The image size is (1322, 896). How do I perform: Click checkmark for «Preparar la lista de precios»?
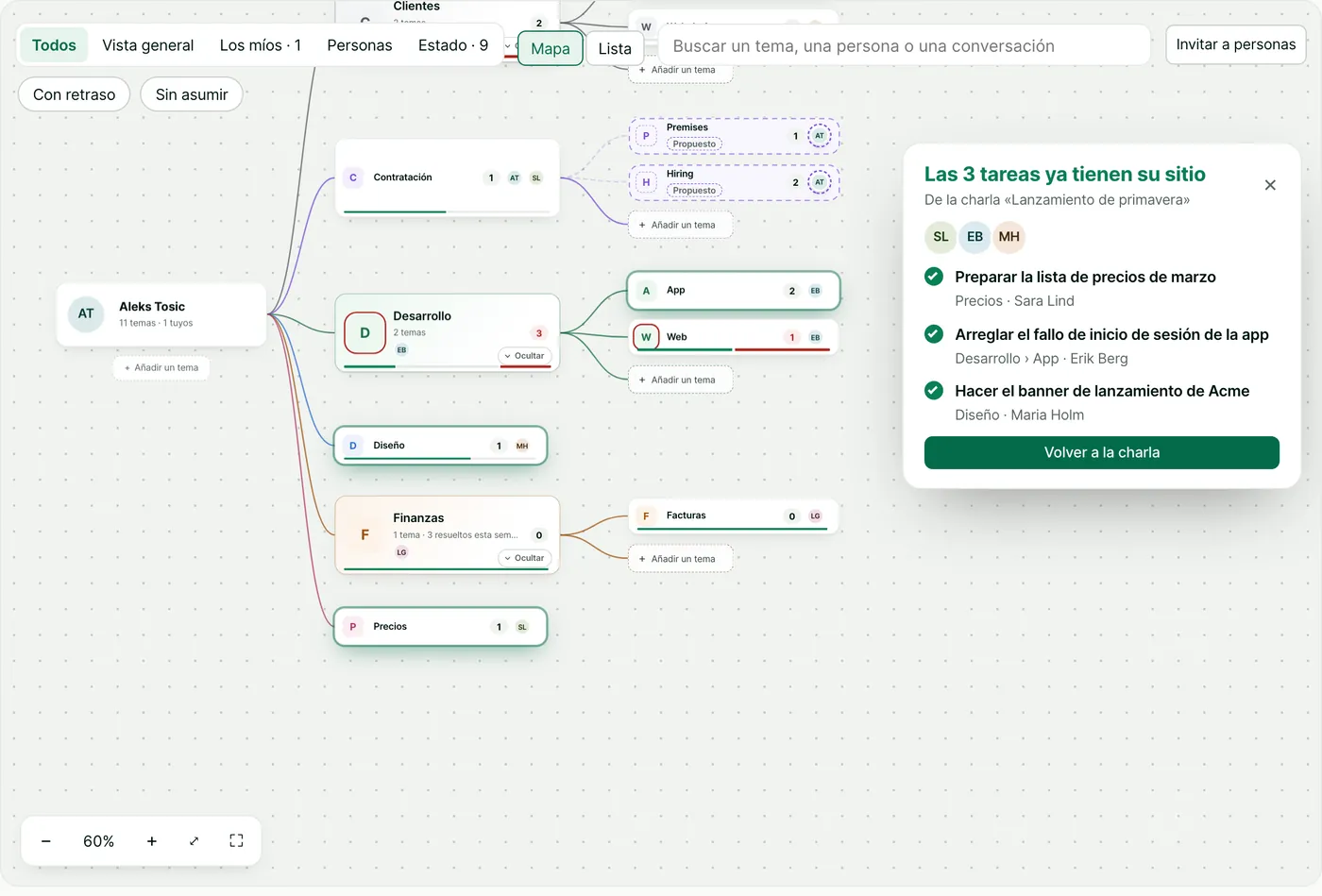(x=934, y=277)
